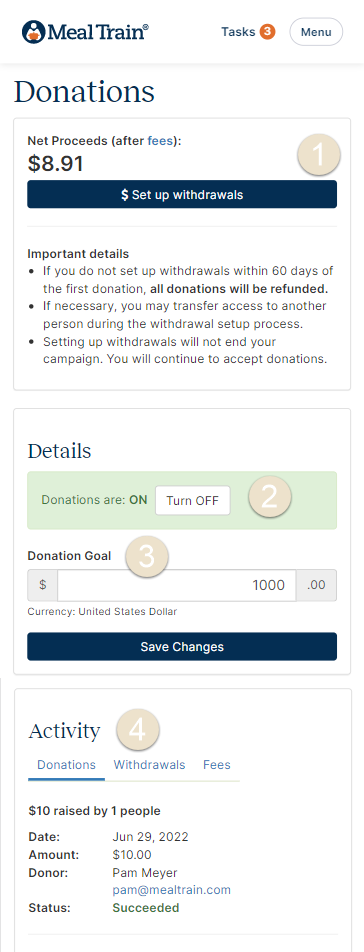Click the Meal Train wordmark
This screenshot has height=952, width=364.
(98, 32)
